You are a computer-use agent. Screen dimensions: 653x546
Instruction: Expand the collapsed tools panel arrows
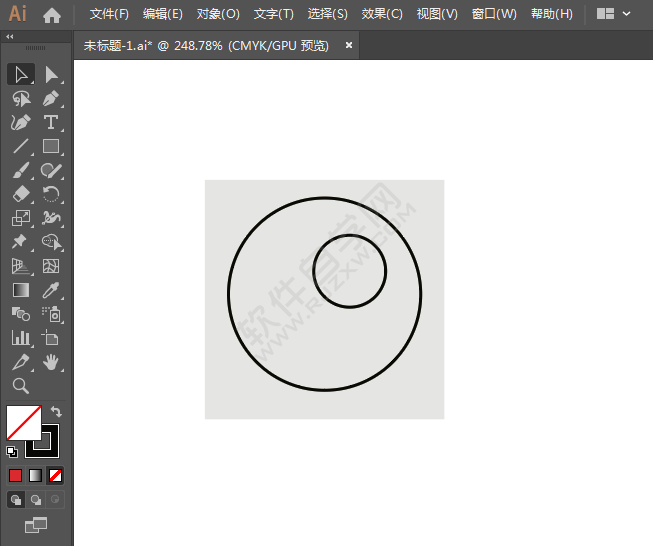[10, 36]
